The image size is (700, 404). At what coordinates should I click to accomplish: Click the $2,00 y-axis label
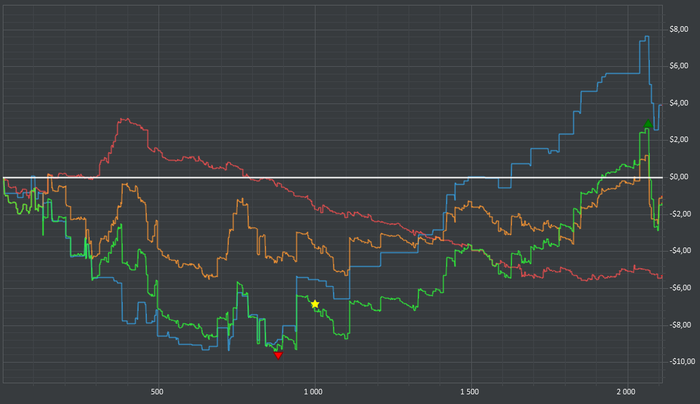tap(679, 140)
